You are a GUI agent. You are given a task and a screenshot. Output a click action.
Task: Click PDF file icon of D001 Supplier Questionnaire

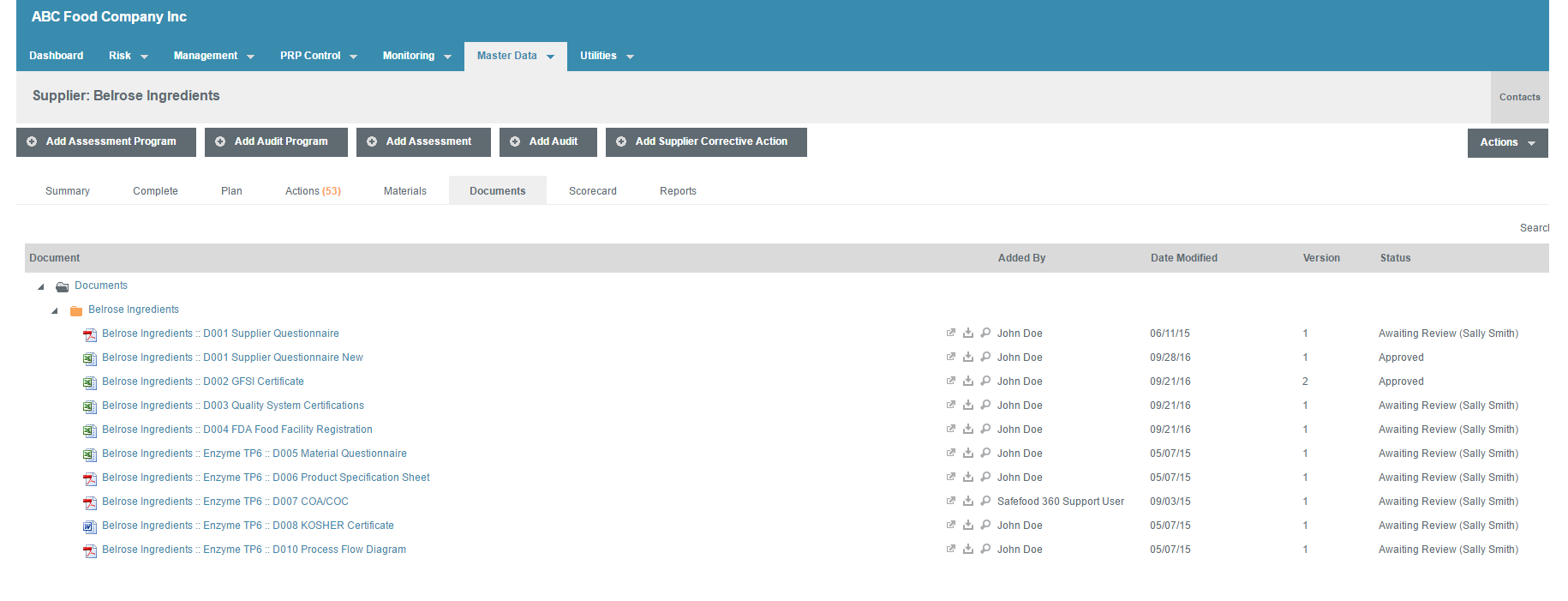click(x=89, y=334)
